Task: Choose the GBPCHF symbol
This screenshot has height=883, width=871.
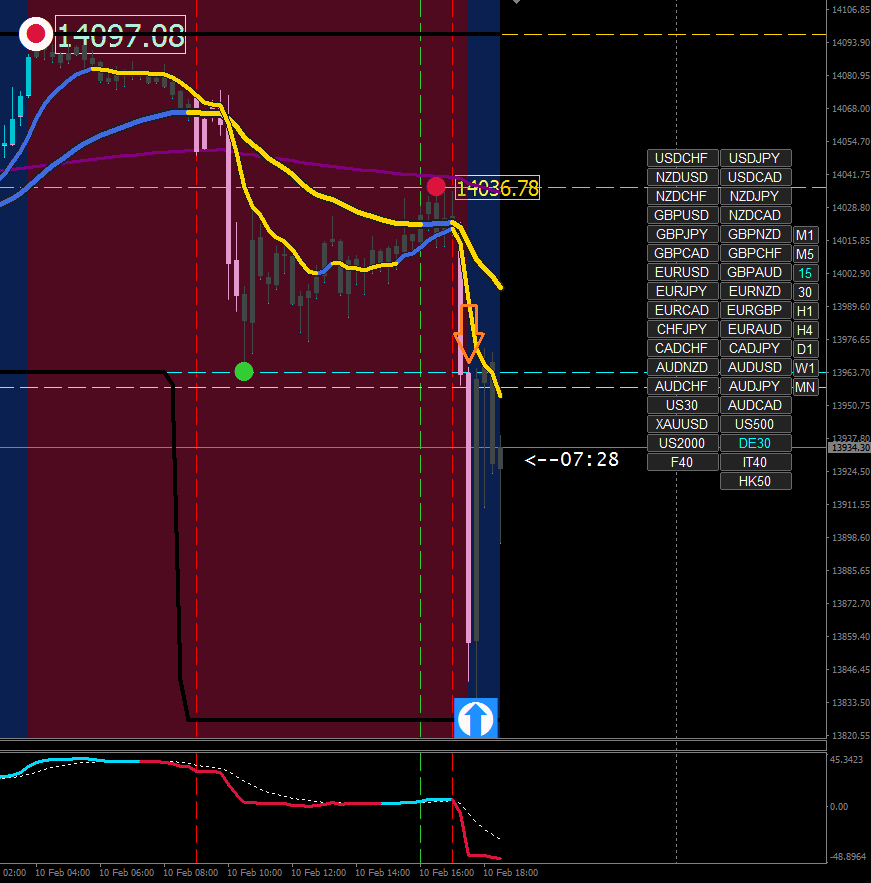Action: [756, 253]
